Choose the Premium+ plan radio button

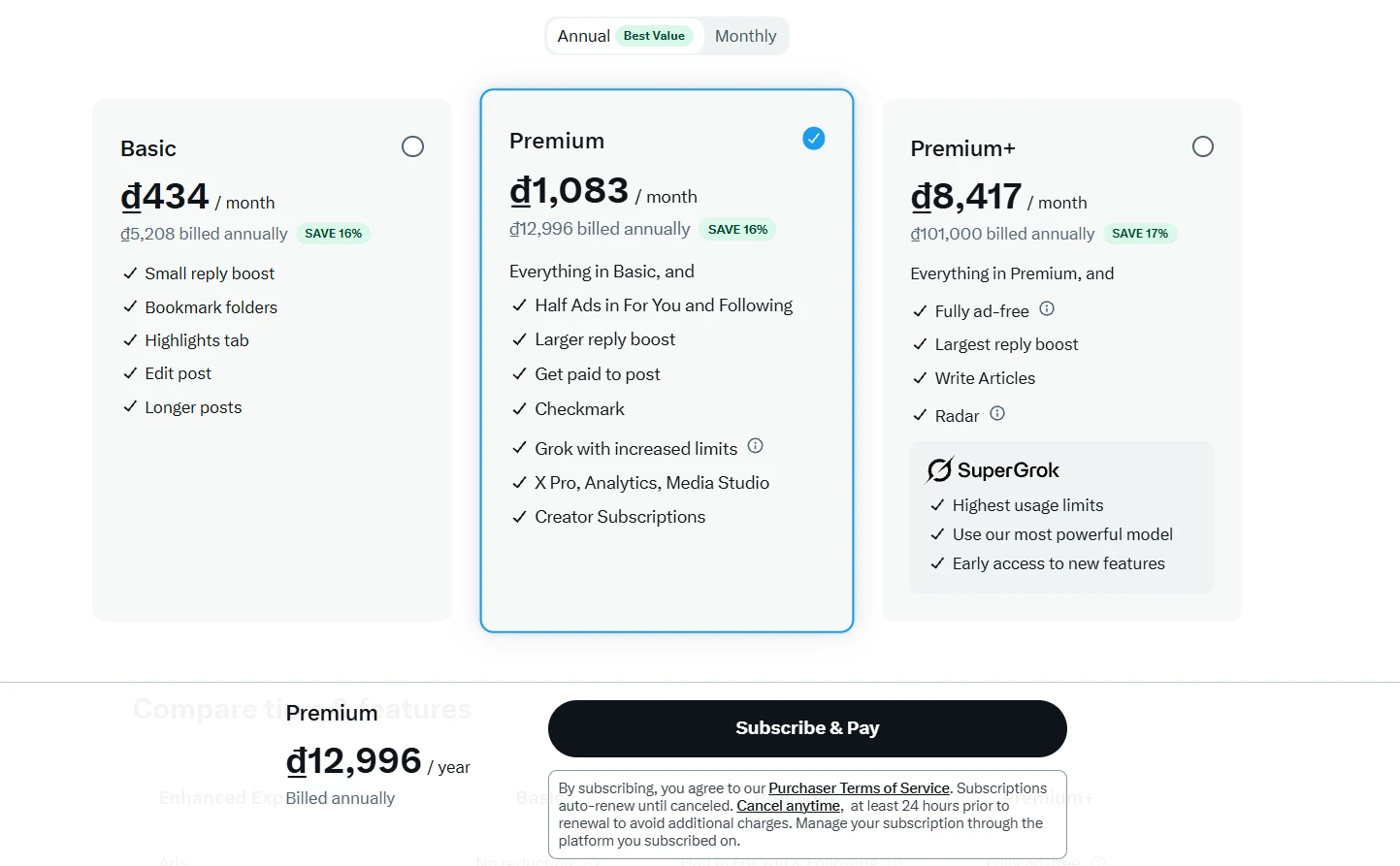click(x=1203, y=146)
